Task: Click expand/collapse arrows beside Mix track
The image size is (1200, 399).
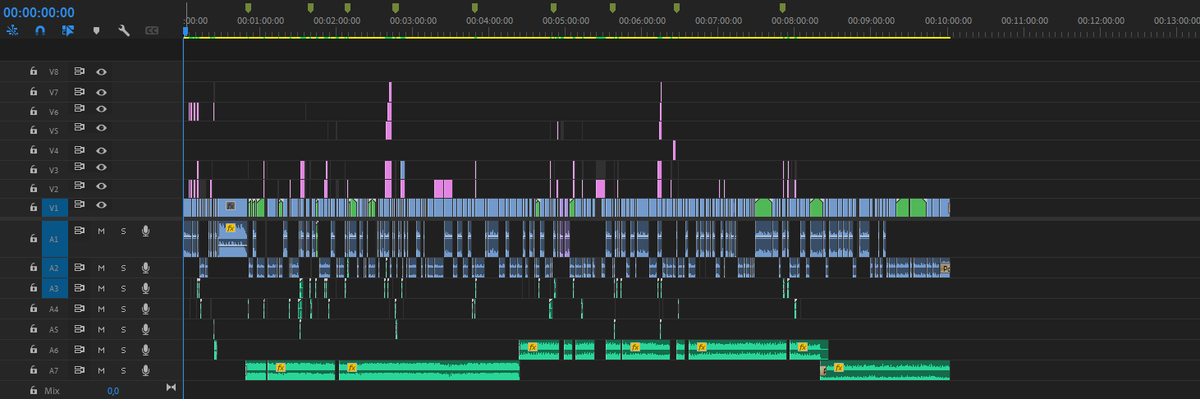Action: [x=171, y=388]
